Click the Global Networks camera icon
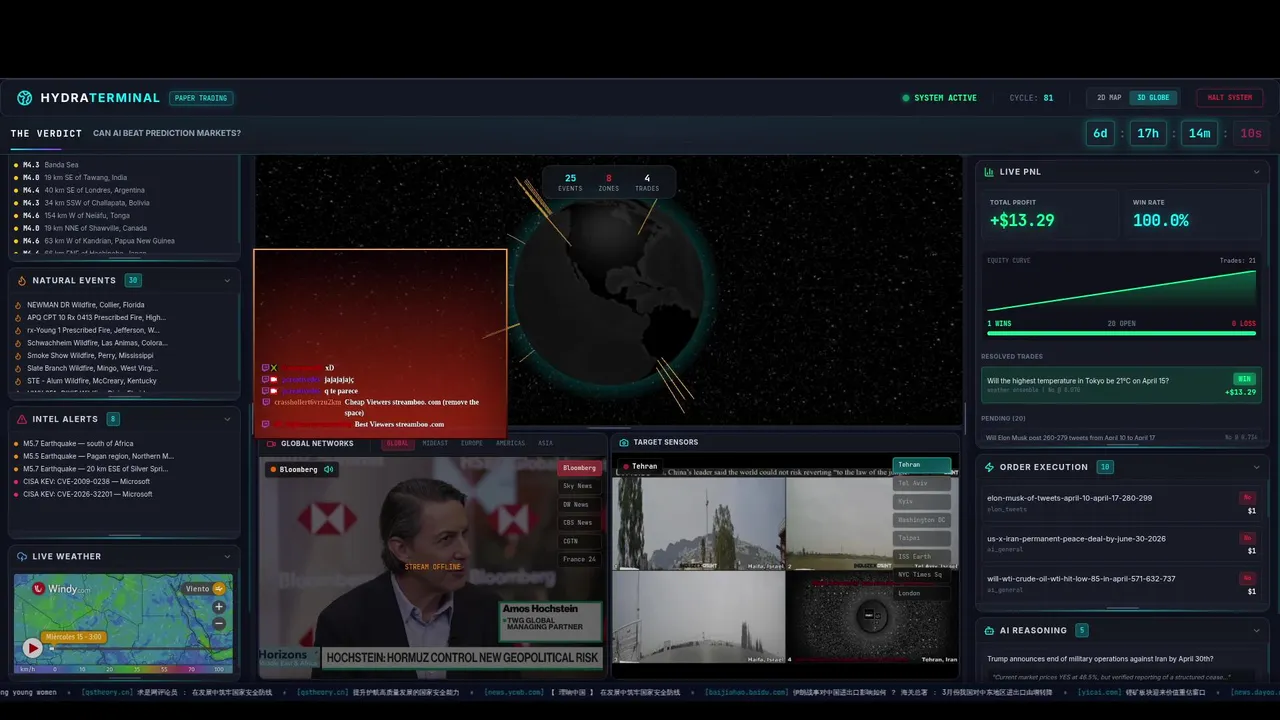 (x=271, y=443)
